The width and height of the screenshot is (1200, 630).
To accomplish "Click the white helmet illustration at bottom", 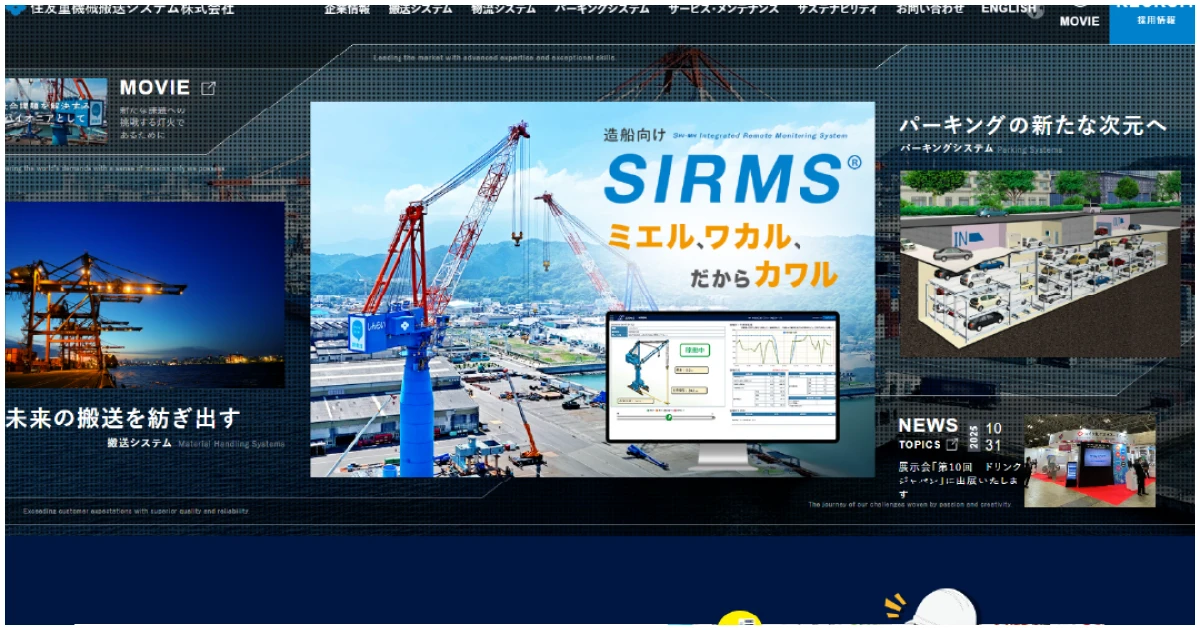I will click(946, 609).
